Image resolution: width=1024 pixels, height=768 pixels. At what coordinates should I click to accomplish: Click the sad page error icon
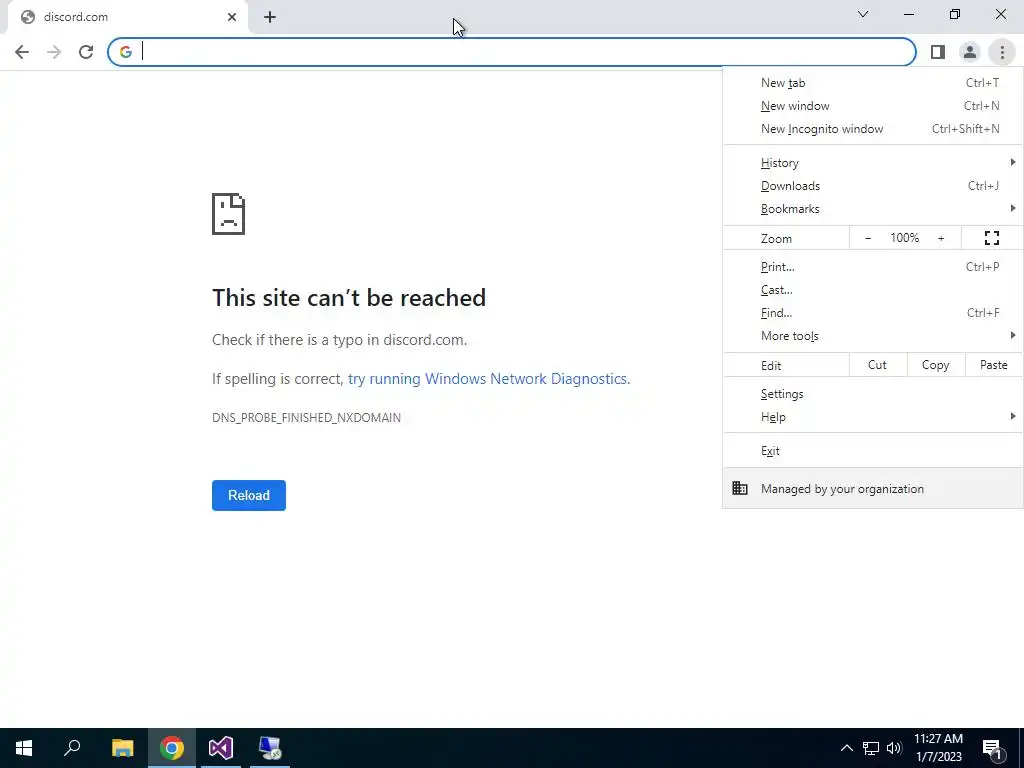(x=229, y=214)
